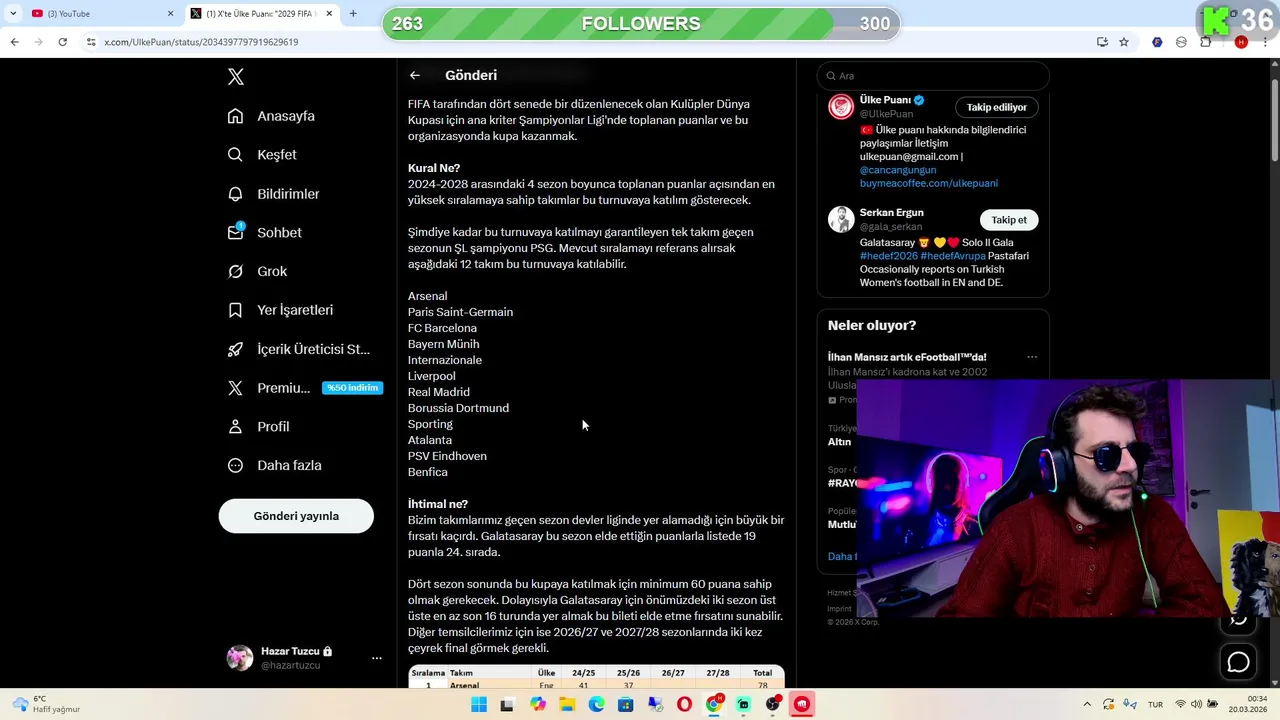Select the X'te Ülke Puanı tab

261,14
